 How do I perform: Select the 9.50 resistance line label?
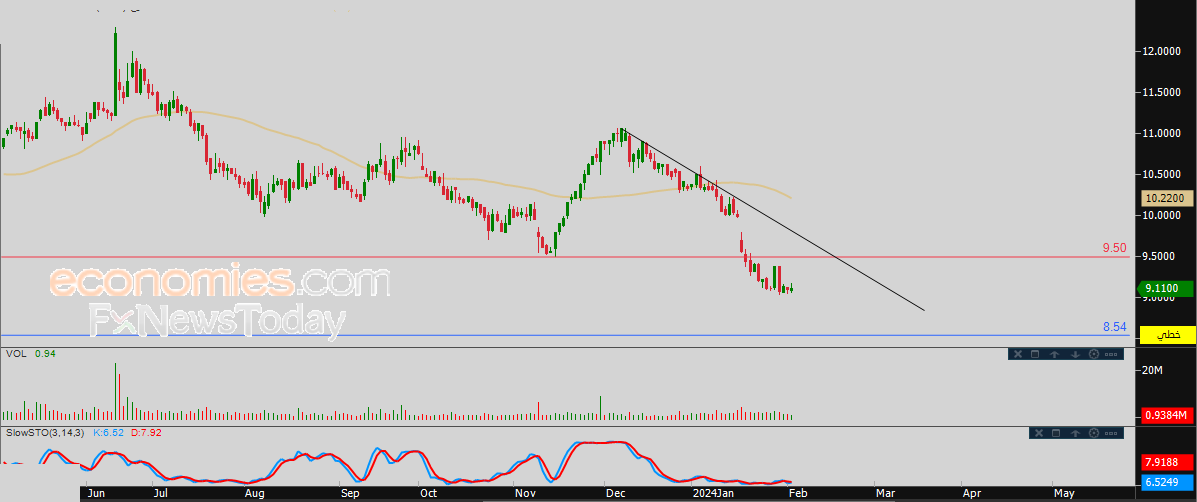coord(1115,248)
